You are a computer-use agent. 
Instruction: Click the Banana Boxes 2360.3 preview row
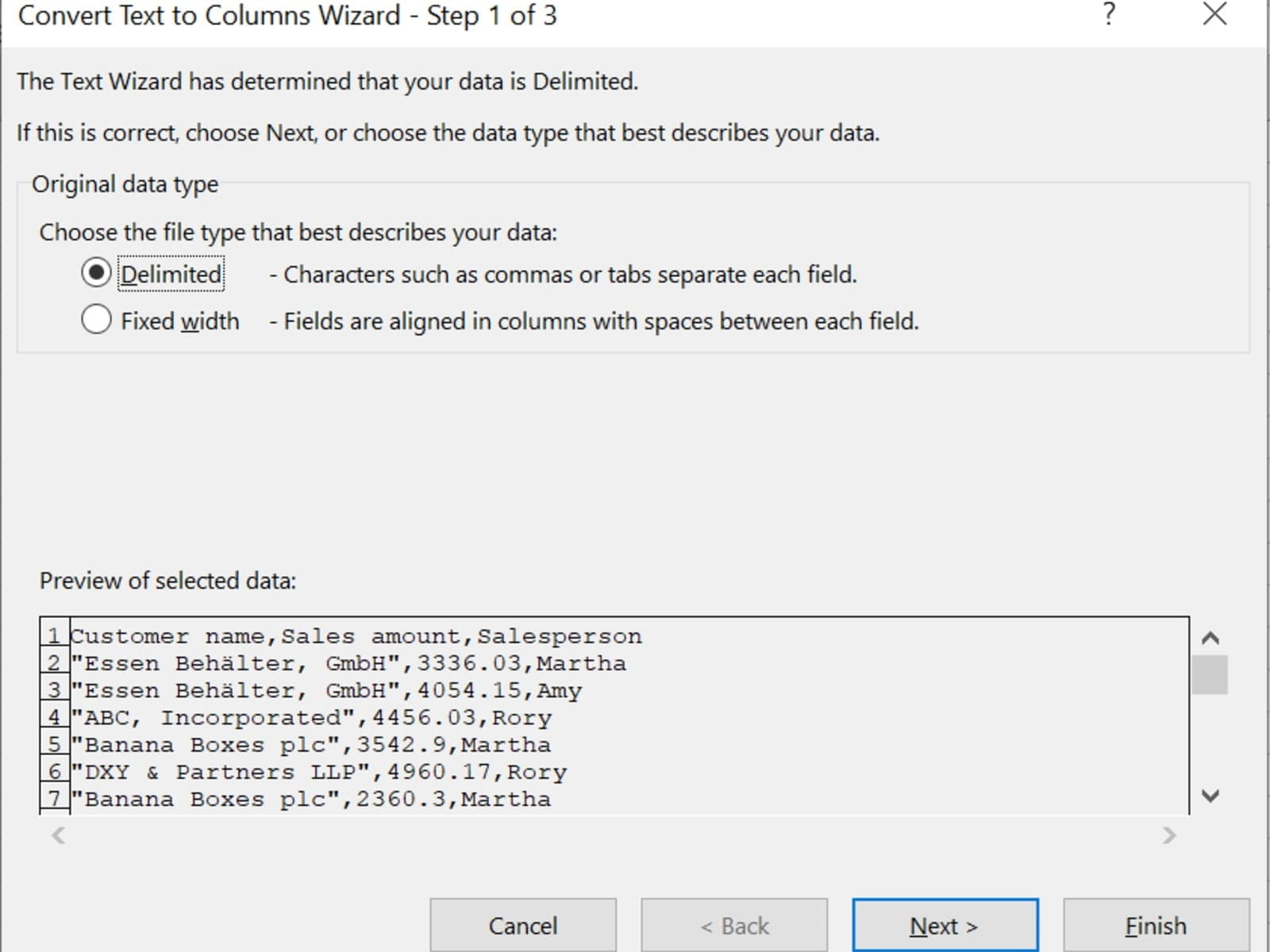coord(310,798)
